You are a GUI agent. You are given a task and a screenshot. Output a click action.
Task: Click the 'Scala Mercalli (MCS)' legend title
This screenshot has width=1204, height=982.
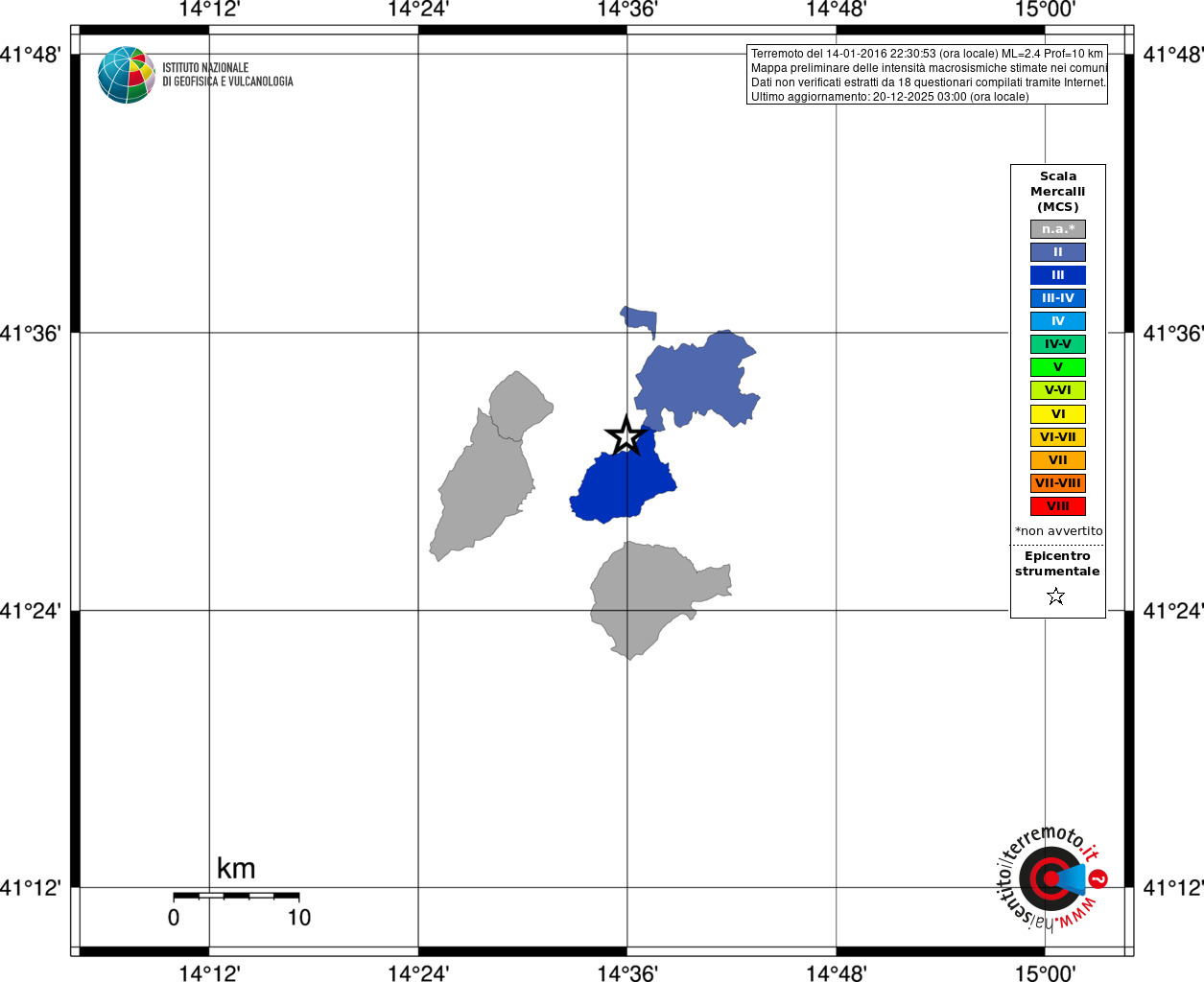coord(1058,192)
